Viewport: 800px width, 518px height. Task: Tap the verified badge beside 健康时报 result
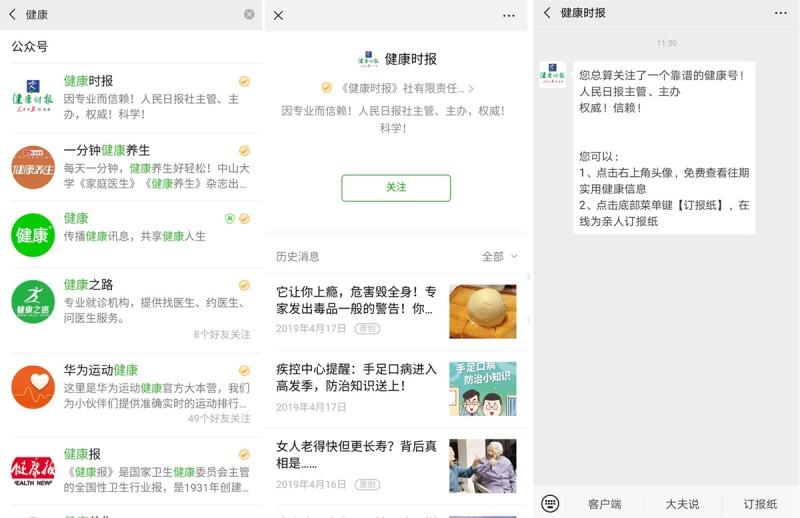coord(244,81)
